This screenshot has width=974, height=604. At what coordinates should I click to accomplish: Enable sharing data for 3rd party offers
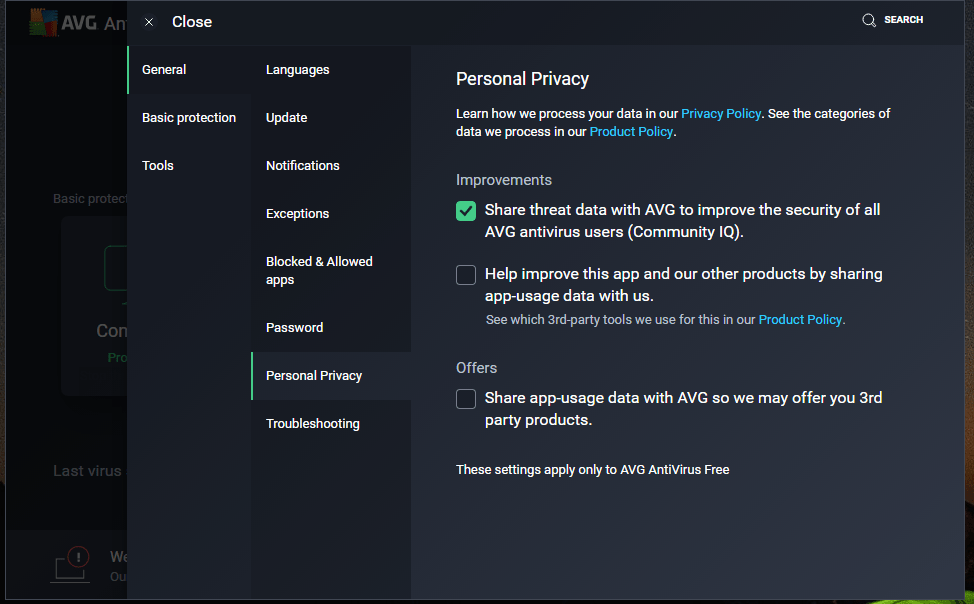click(x=466, y=399)
